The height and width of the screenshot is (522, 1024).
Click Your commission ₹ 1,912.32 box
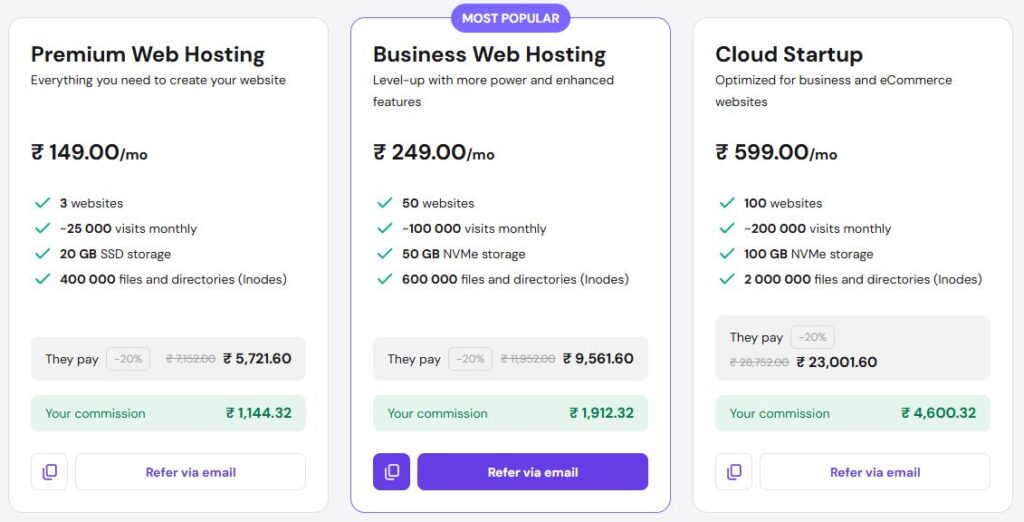pyautogui.click(x=510, y=413)
